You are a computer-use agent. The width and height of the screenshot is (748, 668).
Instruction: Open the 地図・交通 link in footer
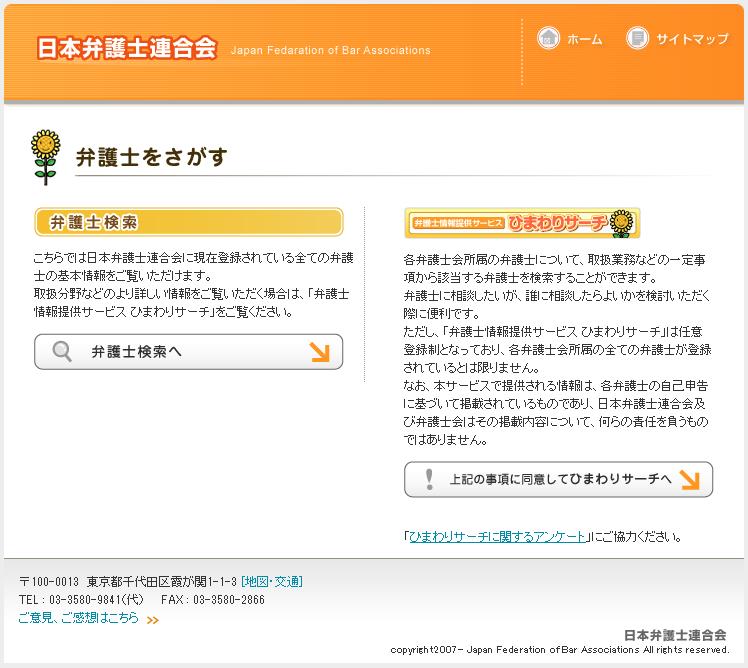coord(272,582)
